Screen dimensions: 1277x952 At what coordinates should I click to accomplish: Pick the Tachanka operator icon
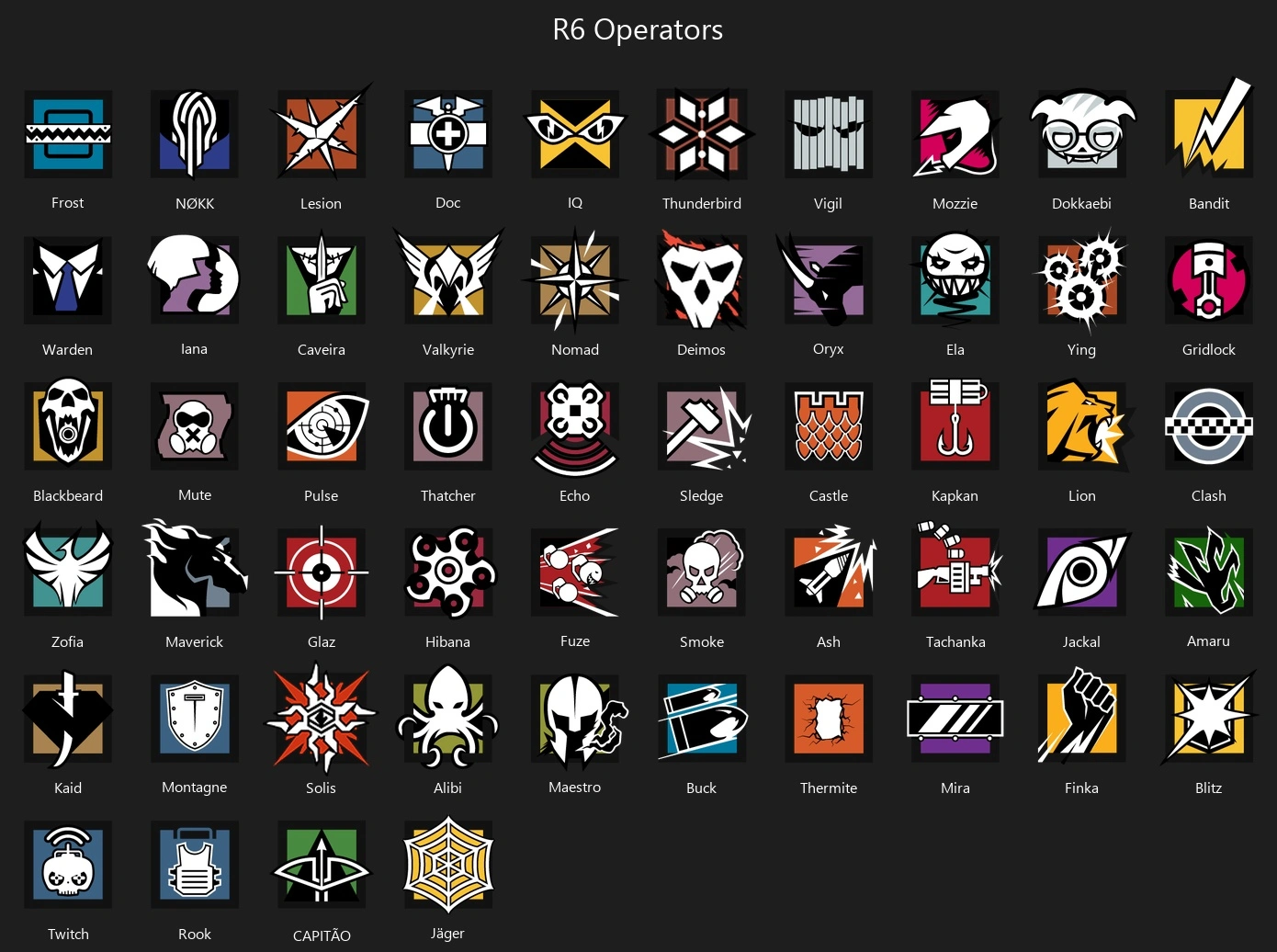(955, 570)
